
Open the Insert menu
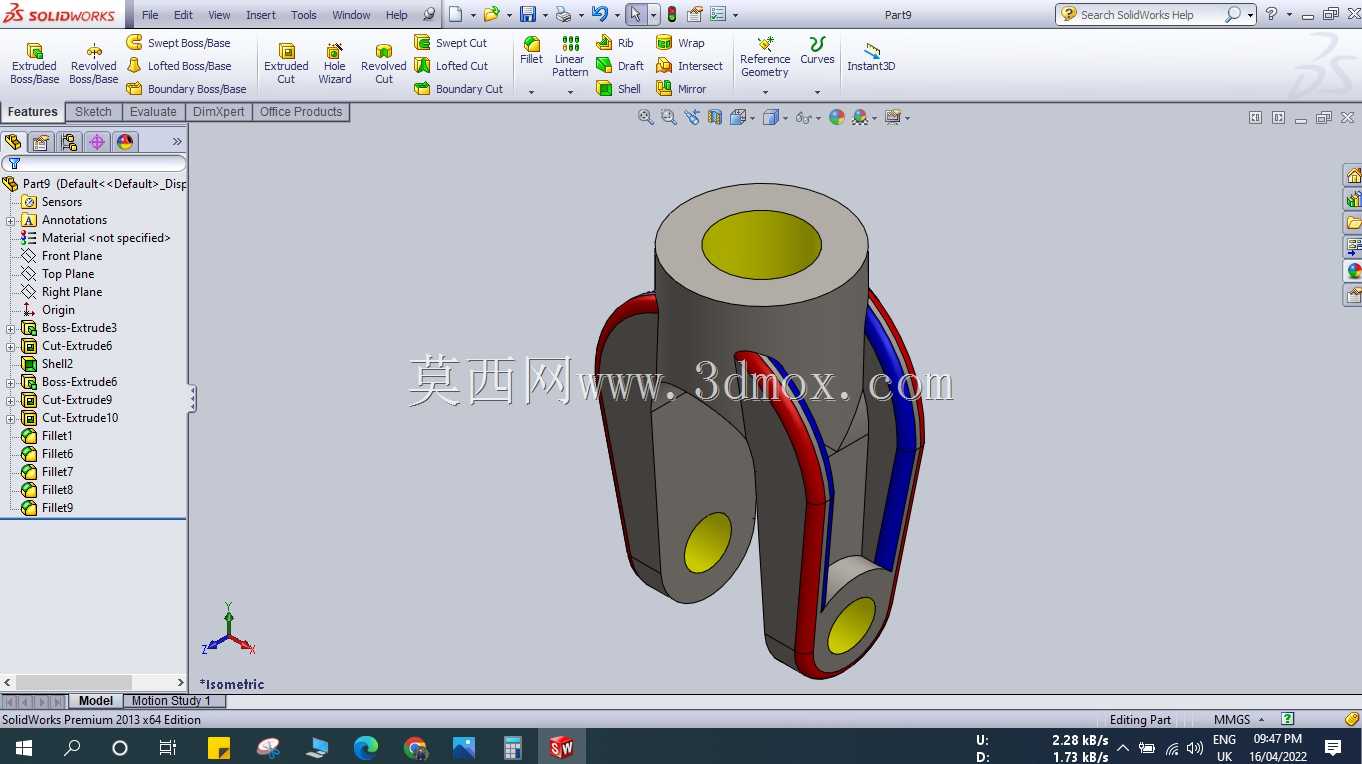261,15
